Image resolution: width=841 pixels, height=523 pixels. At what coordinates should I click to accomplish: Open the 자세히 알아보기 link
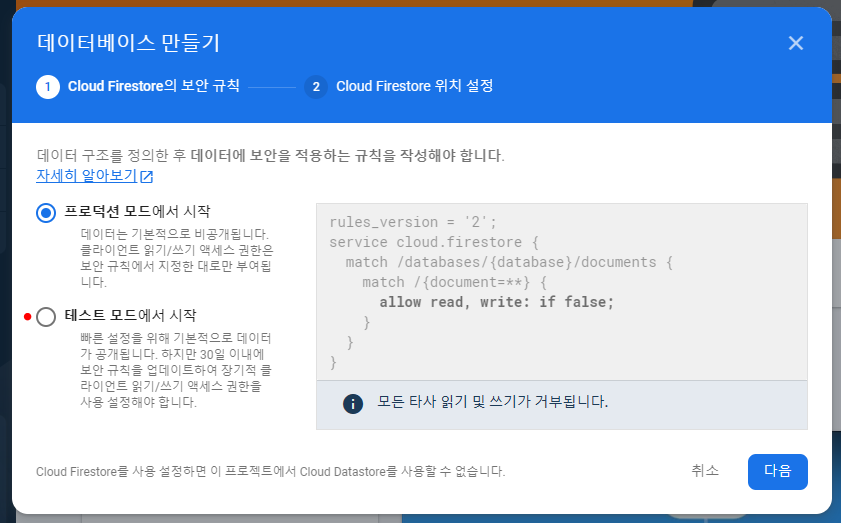tap(86, 175)
